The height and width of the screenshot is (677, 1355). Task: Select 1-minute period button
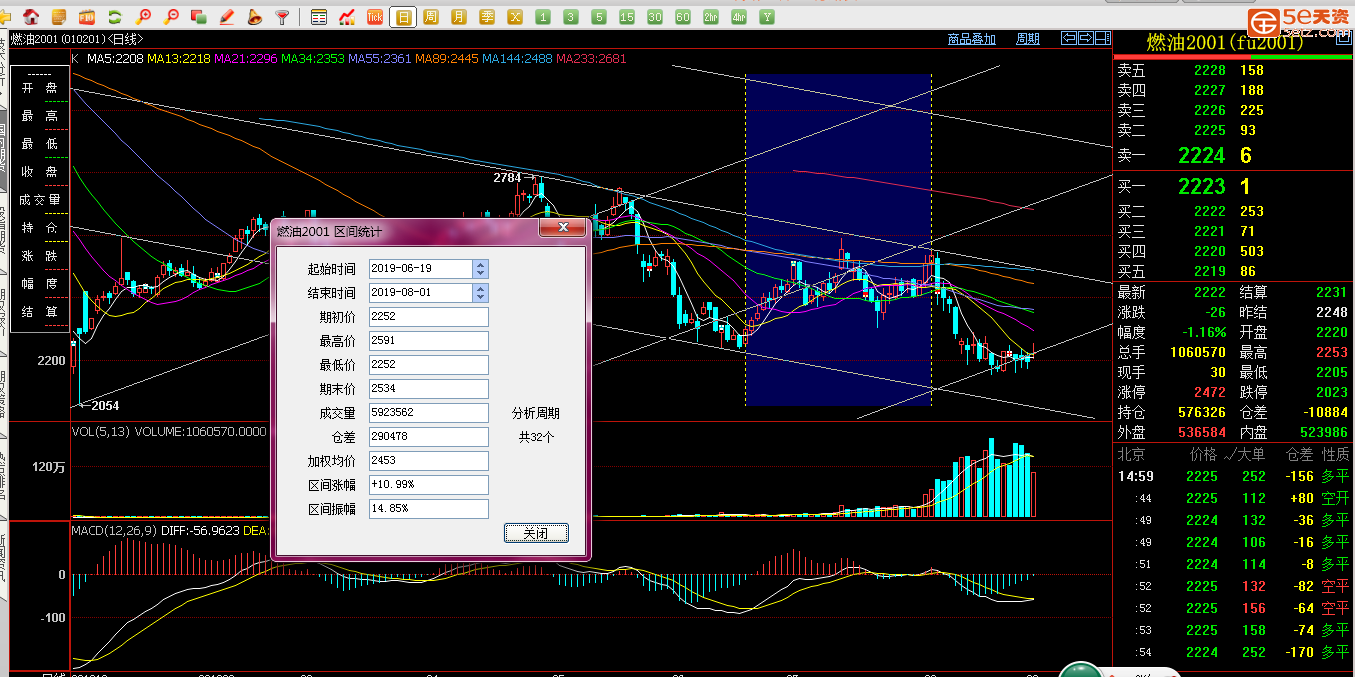[x=543, y=17]
